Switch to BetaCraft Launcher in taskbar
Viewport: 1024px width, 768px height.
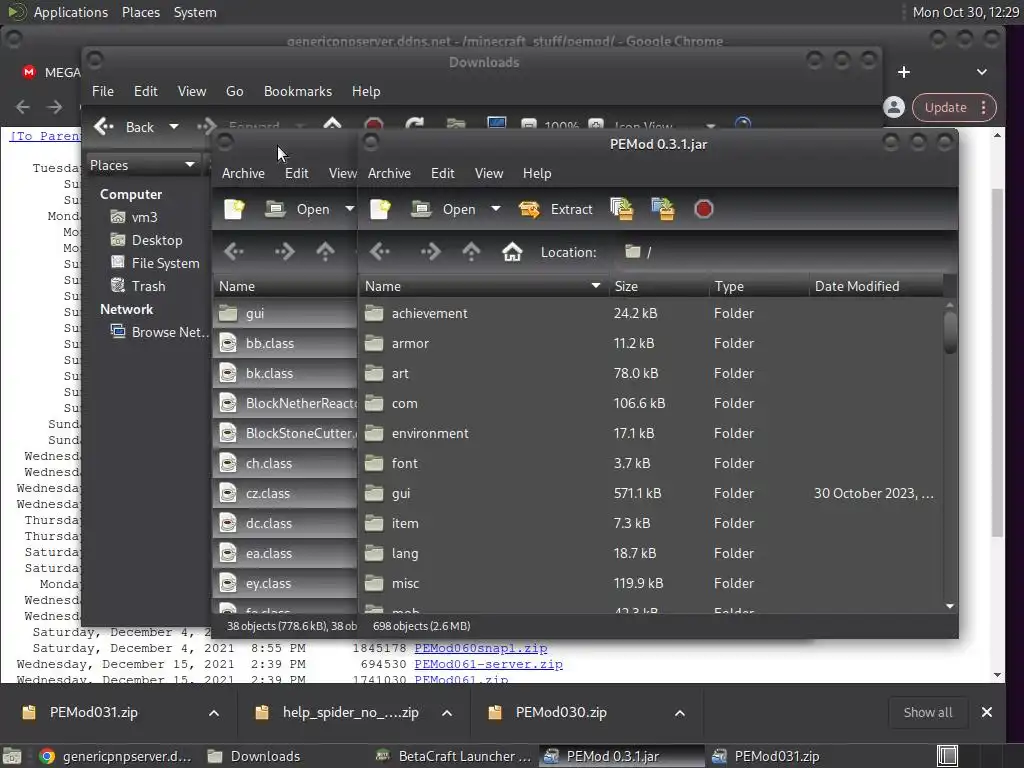(x=455, y=756)
